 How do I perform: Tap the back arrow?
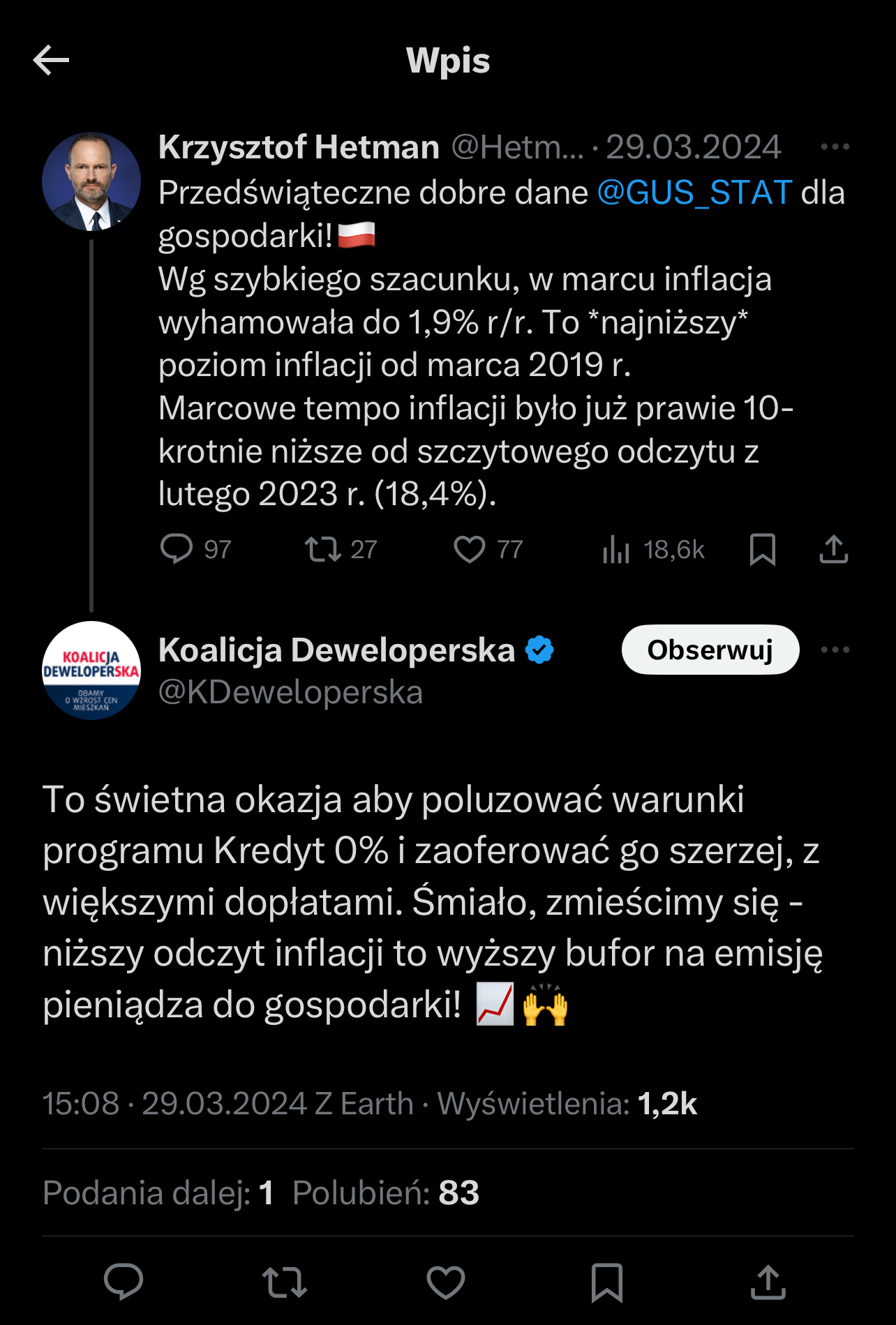click(x=51, y=61)
